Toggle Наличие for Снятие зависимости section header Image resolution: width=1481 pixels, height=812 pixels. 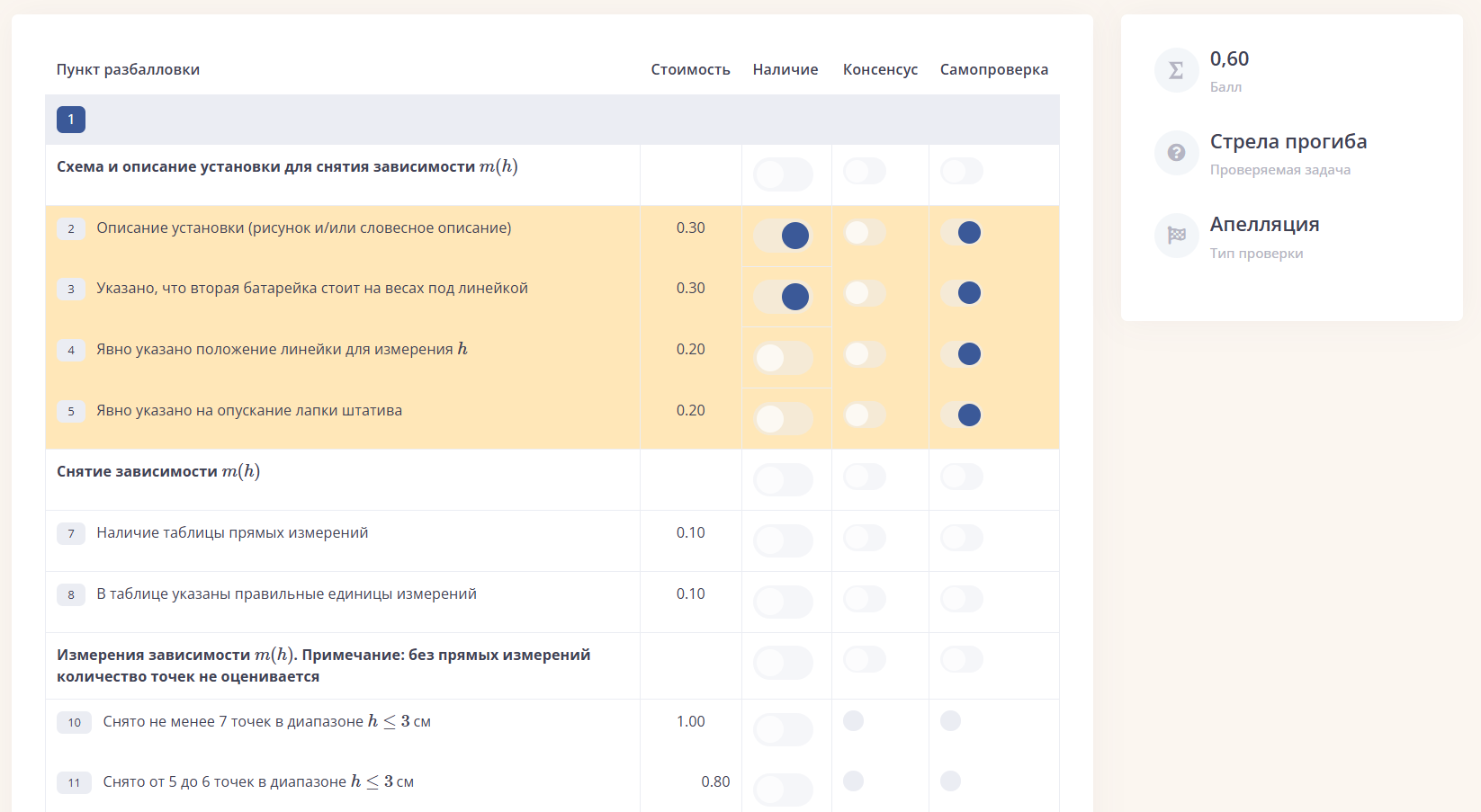[783, 479]
